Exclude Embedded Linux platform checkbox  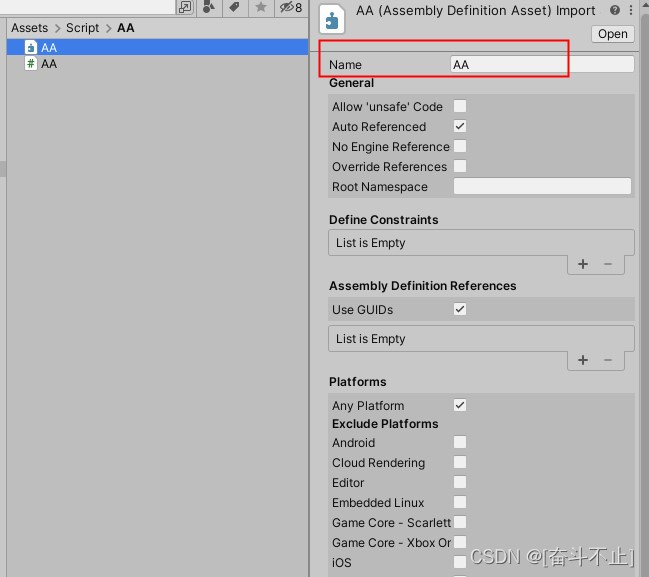click(x=460, y=502)
